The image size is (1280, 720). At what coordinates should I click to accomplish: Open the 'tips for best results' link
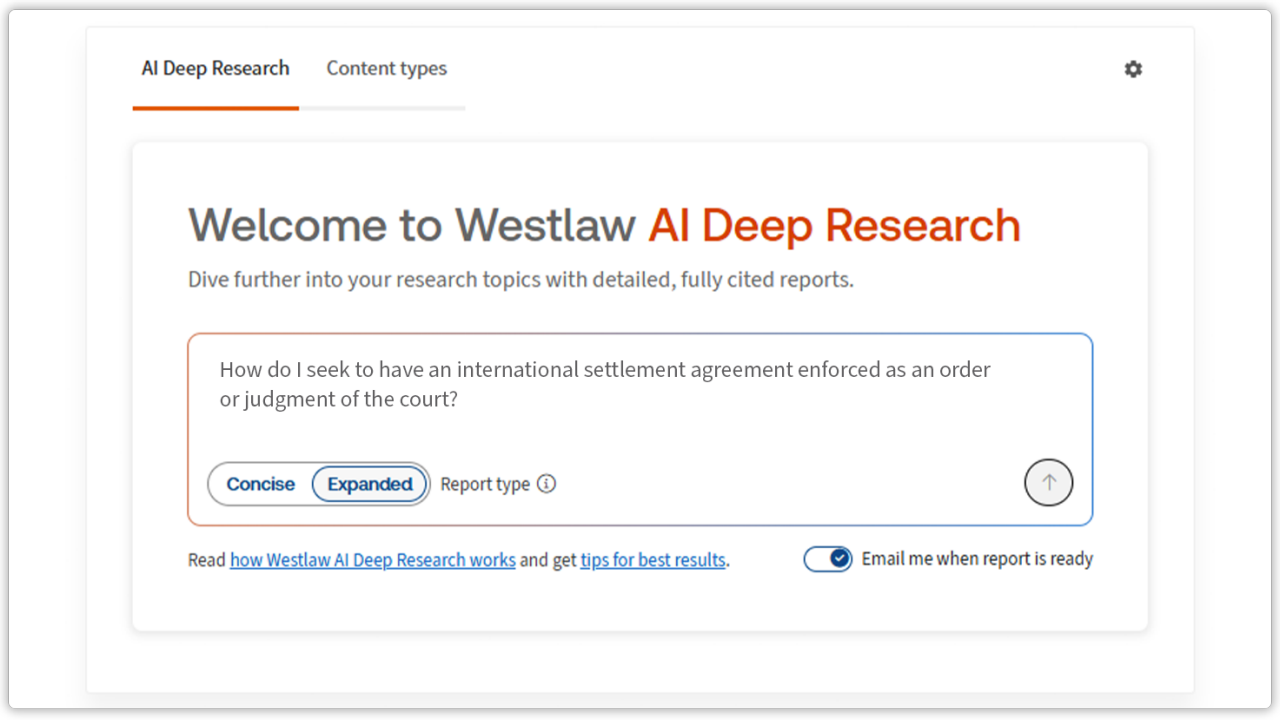coord(653,560)
